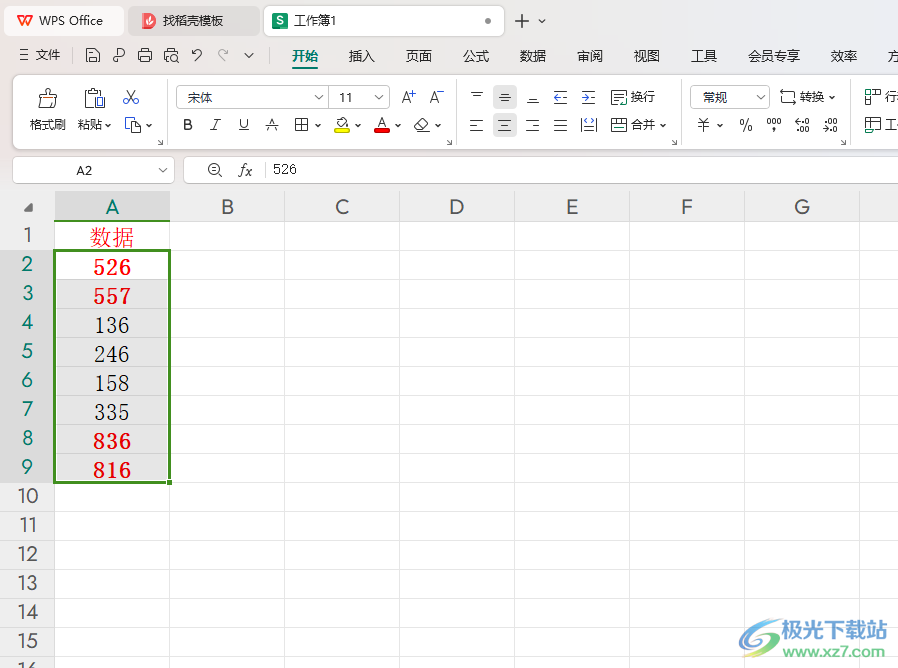The width and height of the screenshot is (898, 668).
Task: Toggle Bold formatting
Action: tap(188, 125)
